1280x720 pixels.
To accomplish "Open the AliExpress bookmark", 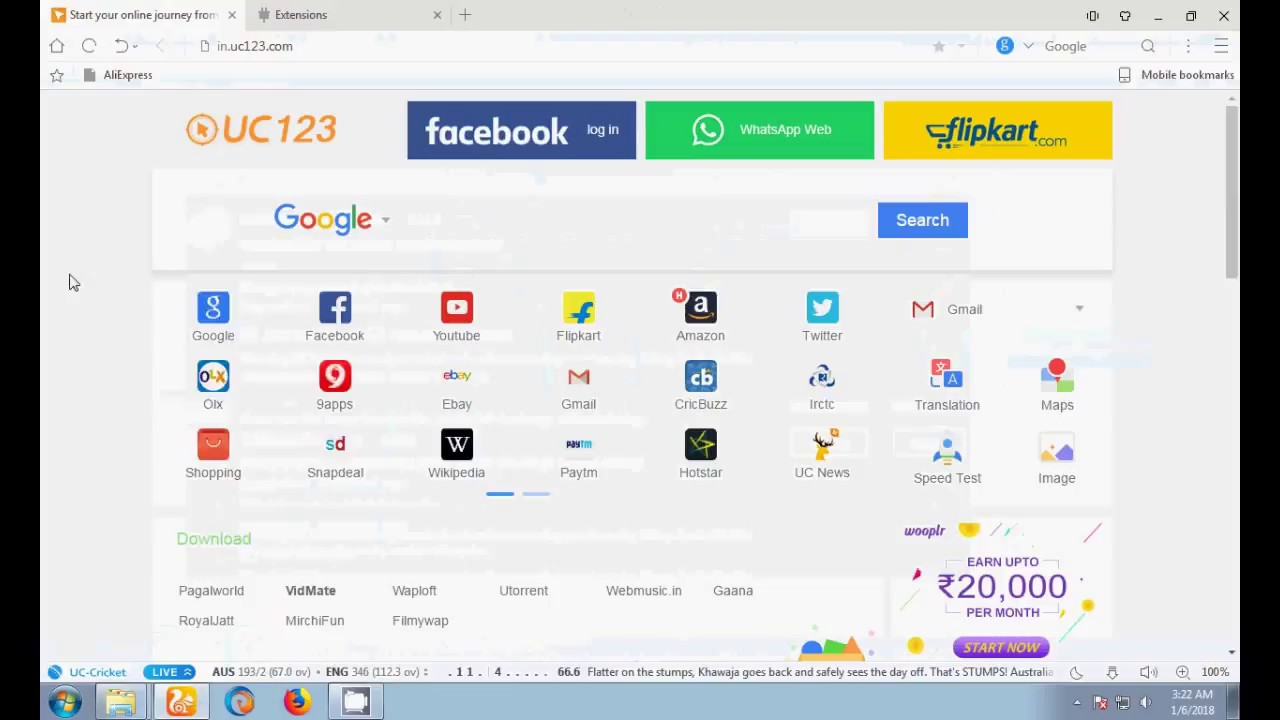I will click(118, 75).
